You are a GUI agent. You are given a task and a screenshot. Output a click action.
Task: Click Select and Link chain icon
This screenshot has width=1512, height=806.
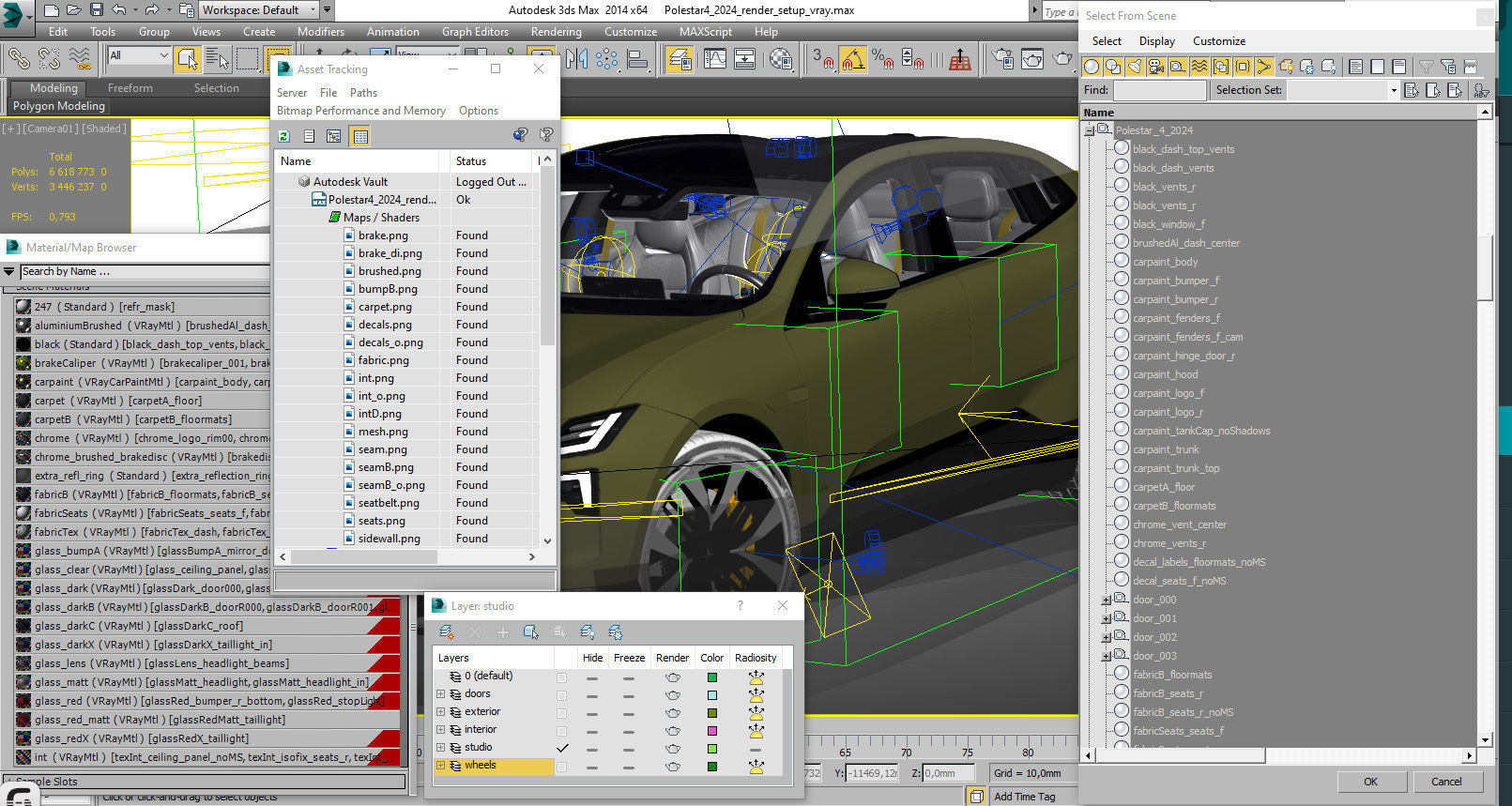click(19, 59)
